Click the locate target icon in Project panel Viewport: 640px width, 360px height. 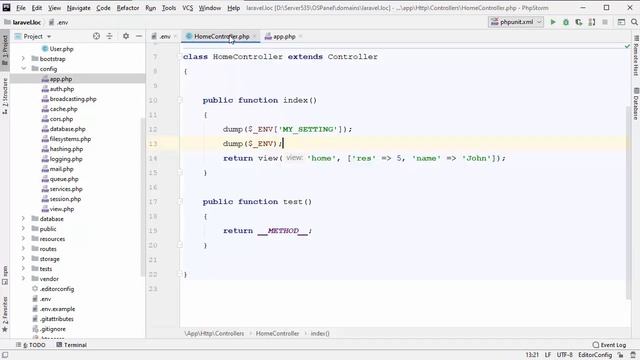96,36
